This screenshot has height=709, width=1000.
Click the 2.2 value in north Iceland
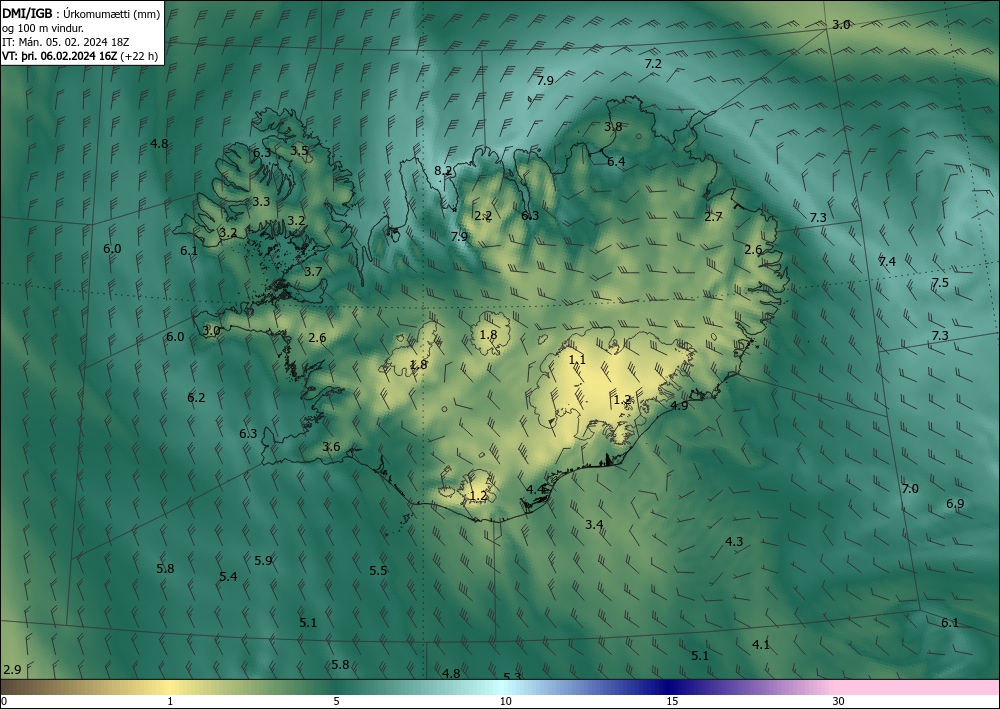click(x=483, y=216)
